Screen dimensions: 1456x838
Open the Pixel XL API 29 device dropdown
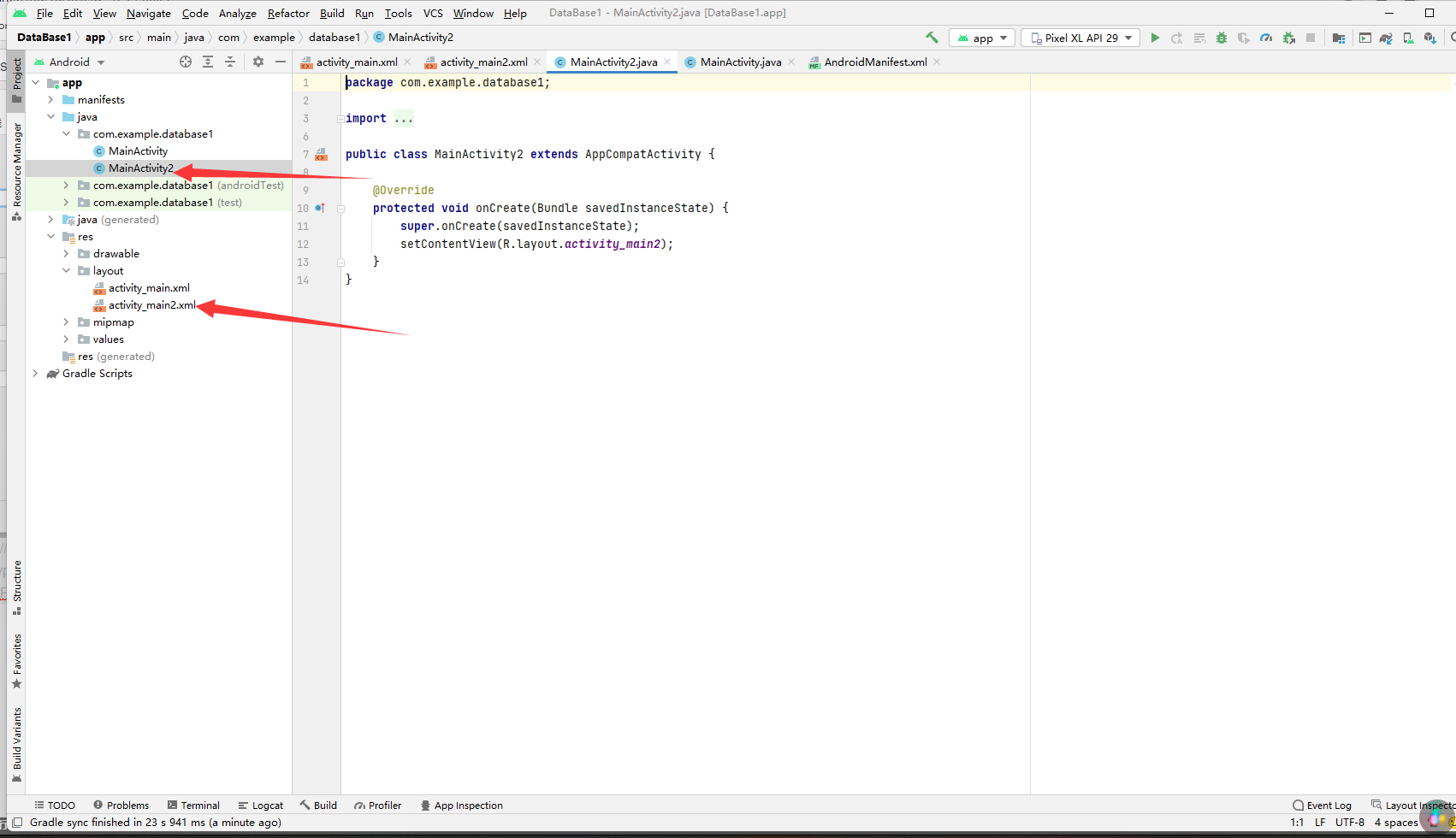pyautogui.click(x=1080, y=38)
